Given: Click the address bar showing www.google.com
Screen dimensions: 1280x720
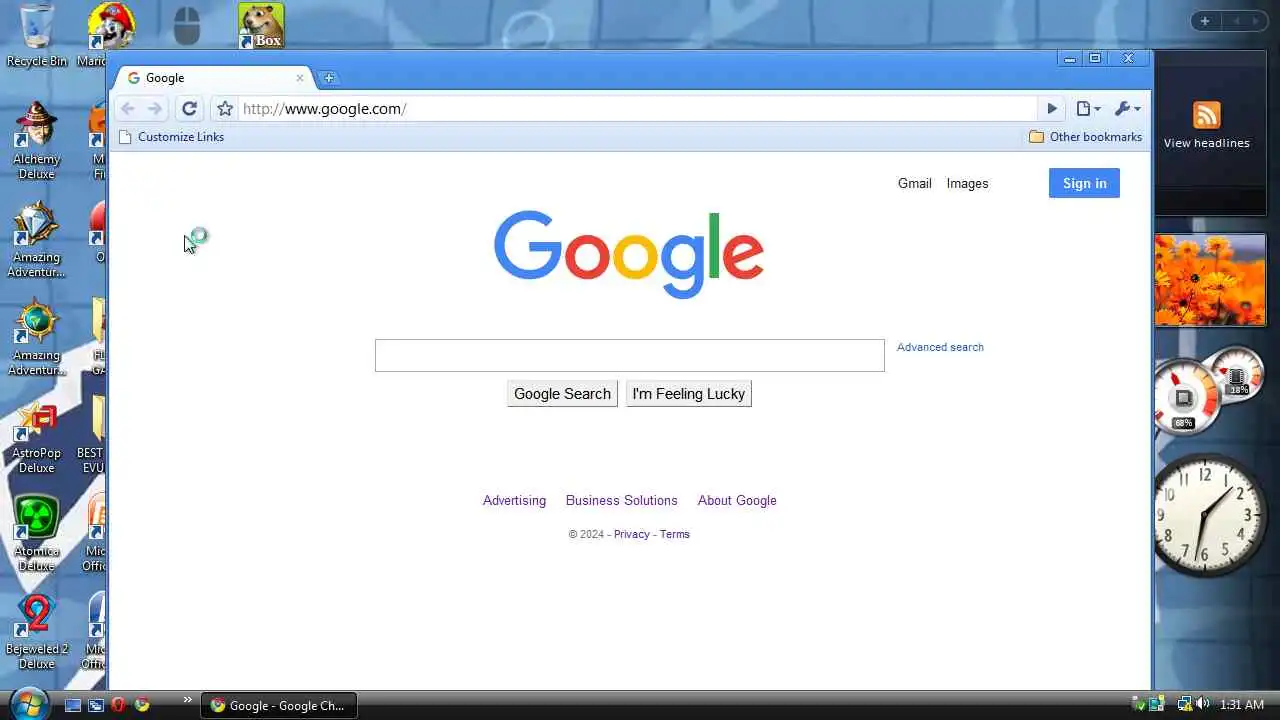Looking at the screenshot, I should [638, 109].
